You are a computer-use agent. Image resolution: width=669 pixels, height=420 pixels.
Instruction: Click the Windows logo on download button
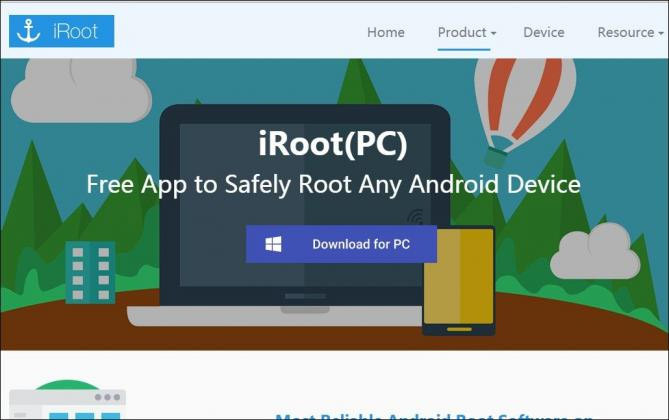[x=273, y=244]
